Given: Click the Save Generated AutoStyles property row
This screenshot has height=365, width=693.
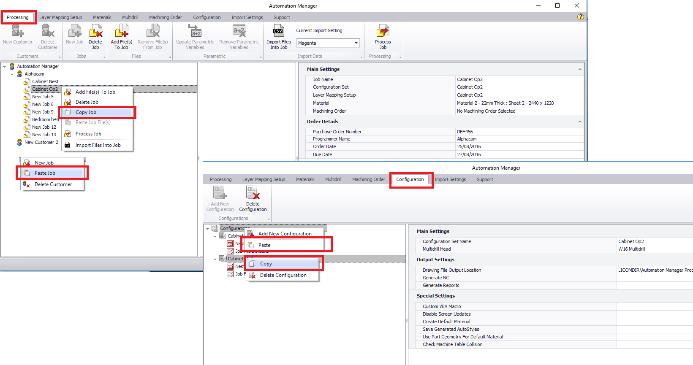Looking at the screenshot, I should 554,329.
